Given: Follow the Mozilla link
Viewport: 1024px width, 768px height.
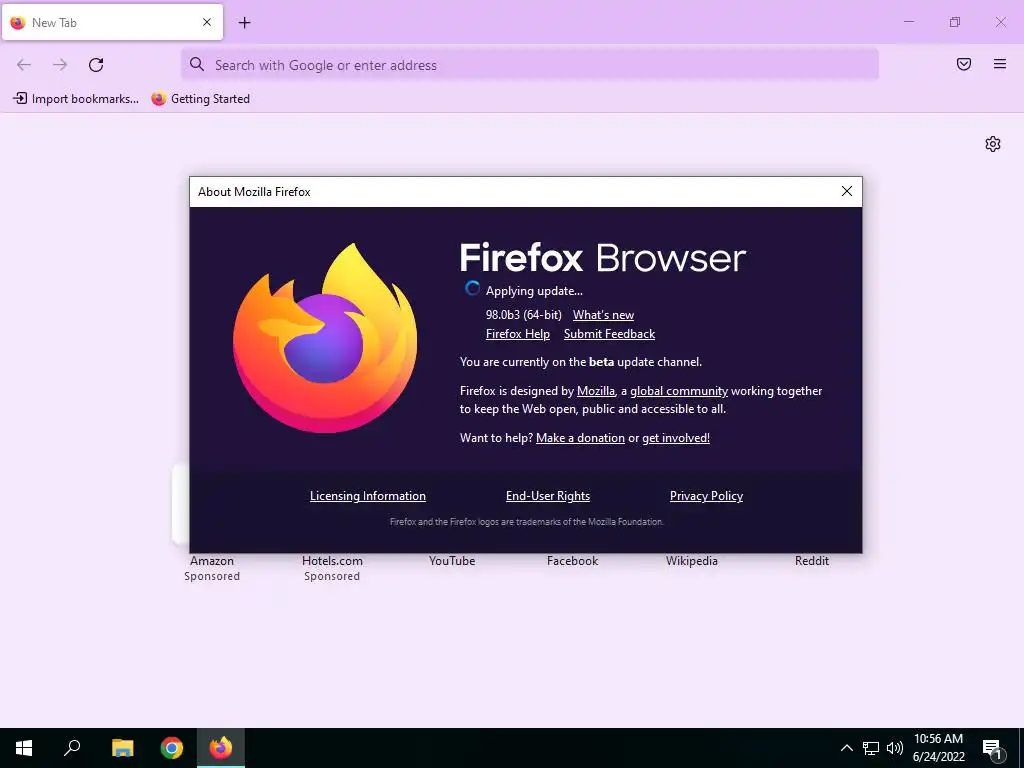Looking at the screenshot, I should [596, 391].
